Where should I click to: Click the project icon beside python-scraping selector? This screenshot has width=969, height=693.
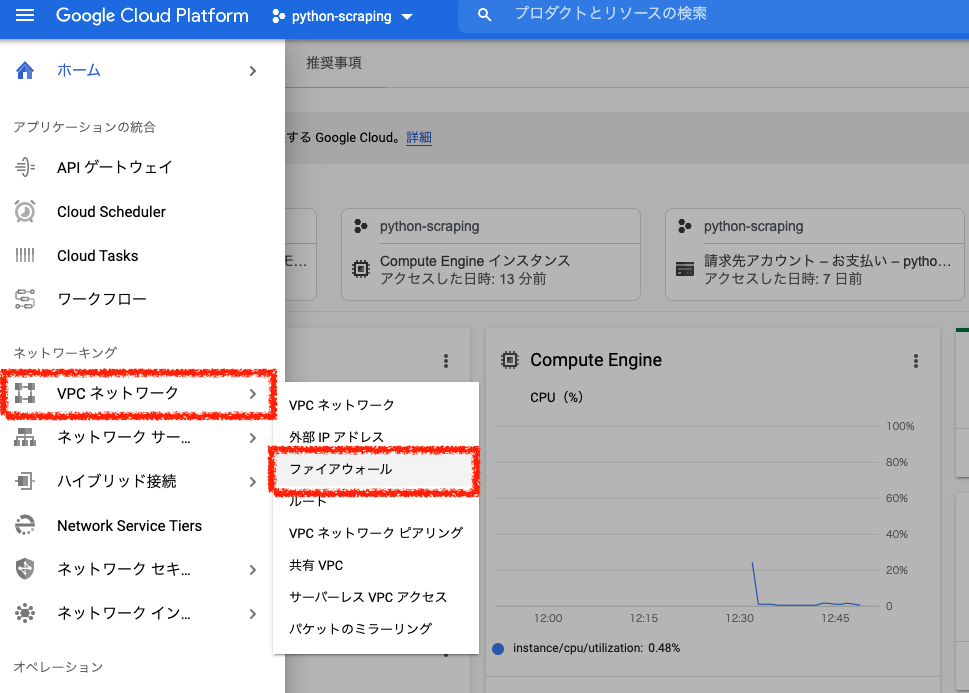pos(278,16)
